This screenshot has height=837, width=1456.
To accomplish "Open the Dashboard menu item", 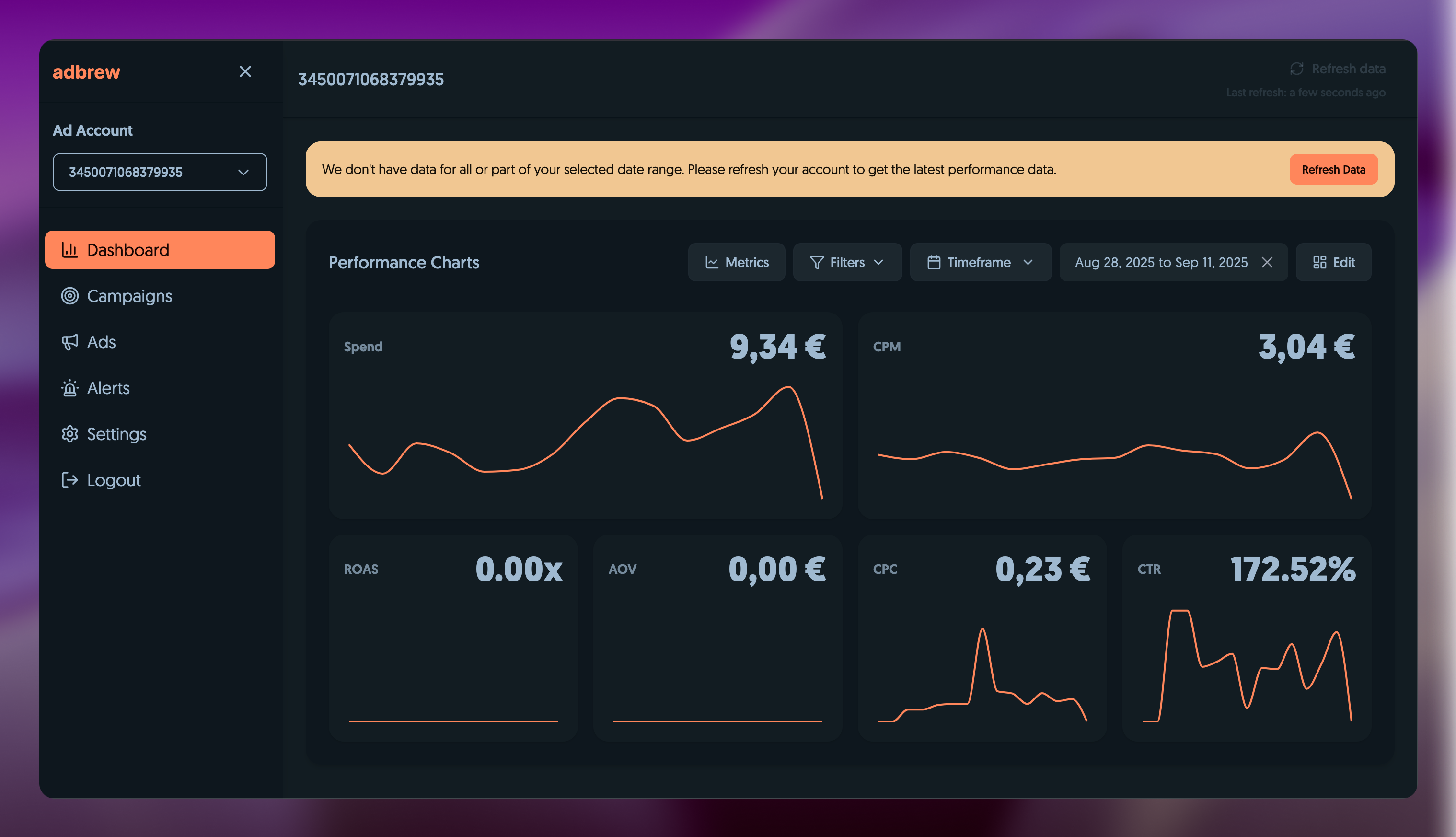I will 160,249.
